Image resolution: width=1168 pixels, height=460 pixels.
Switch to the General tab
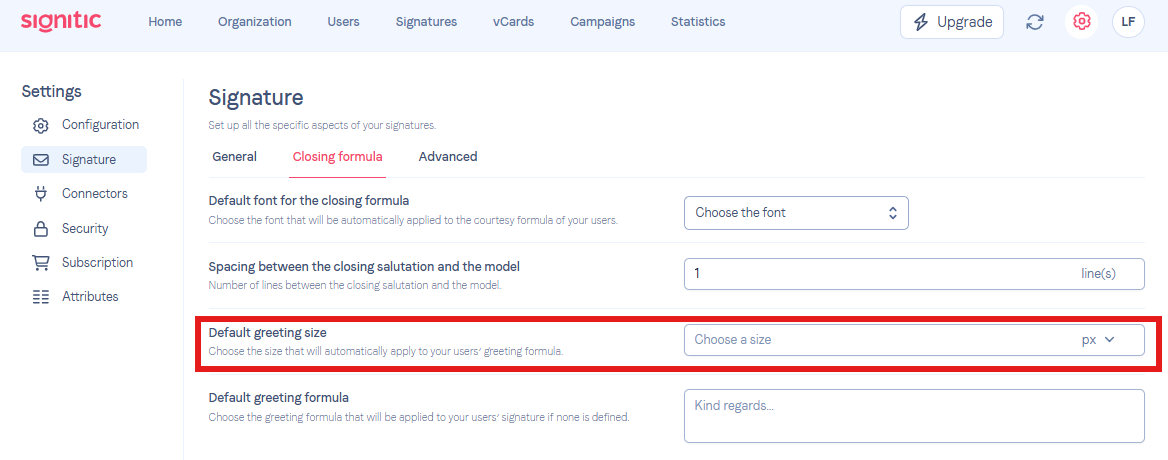[x=235, y=156]
